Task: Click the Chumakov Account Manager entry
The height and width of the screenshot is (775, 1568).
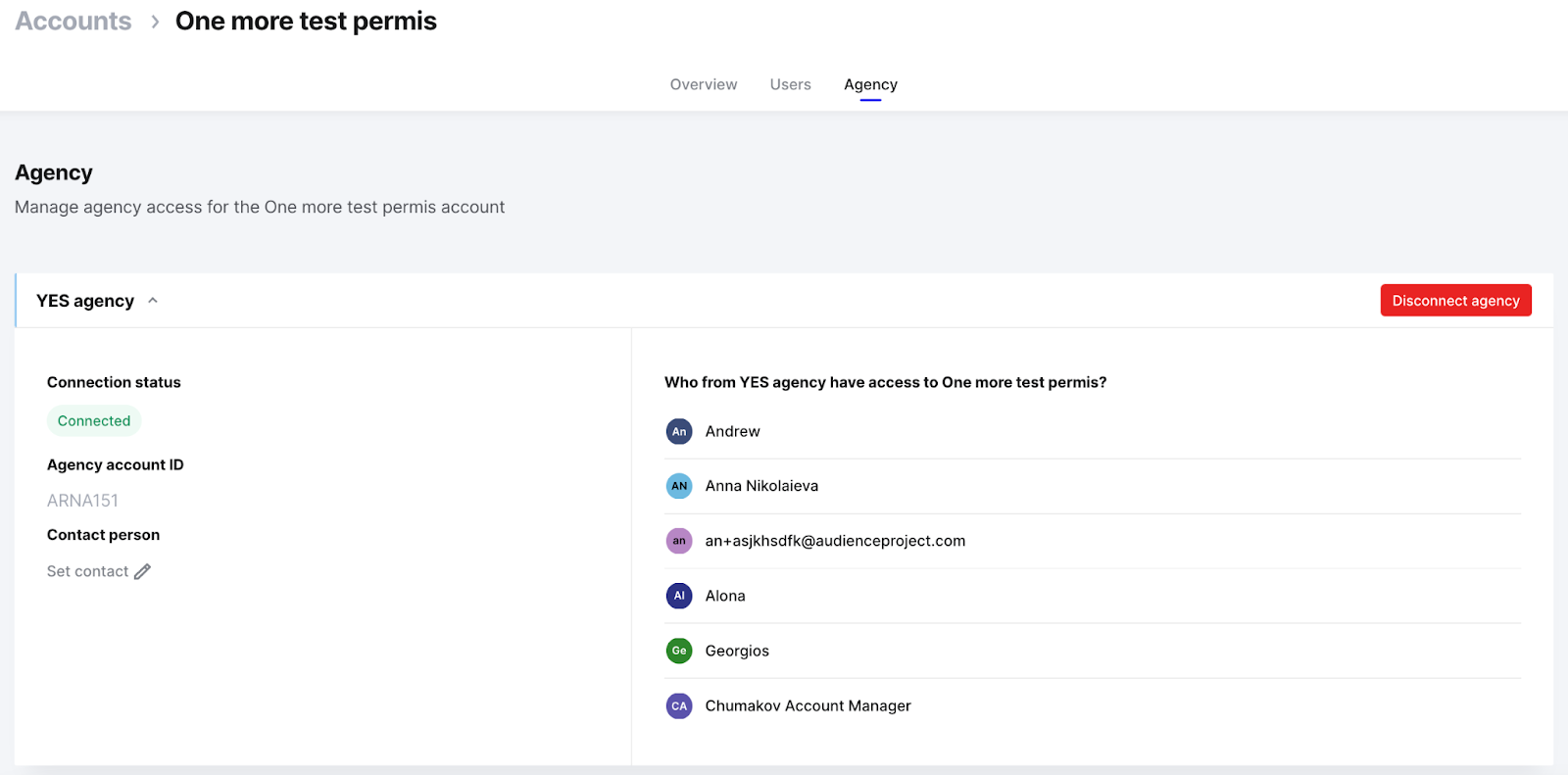Action: point(808,705)
